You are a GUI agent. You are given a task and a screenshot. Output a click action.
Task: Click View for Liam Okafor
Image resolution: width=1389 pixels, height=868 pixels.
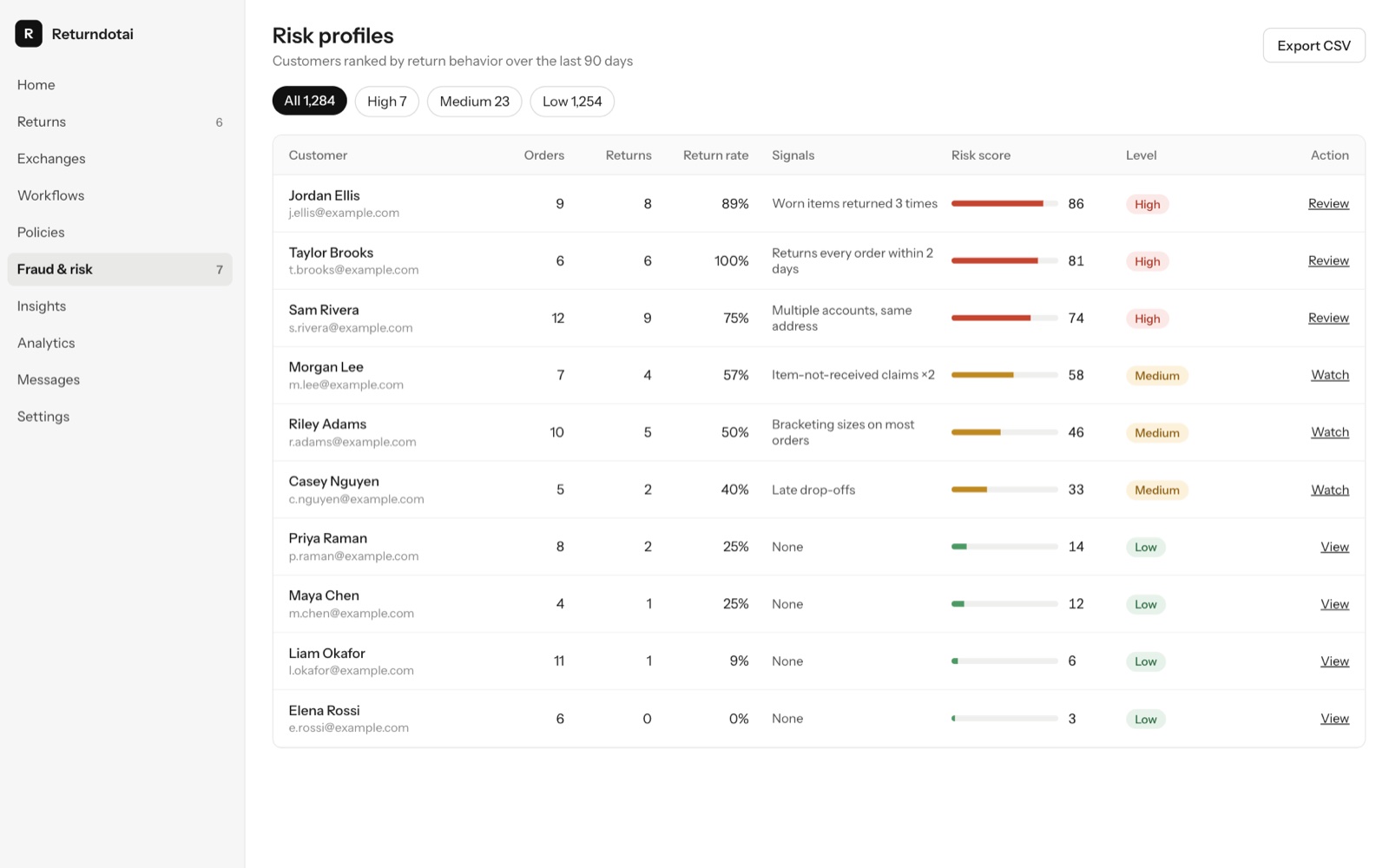point(1334,661)
